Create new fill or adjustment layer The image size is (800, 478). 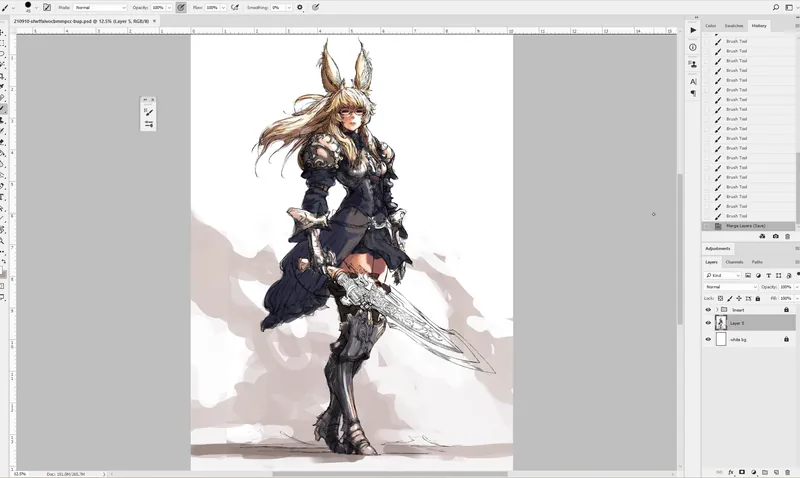point(754,472)
